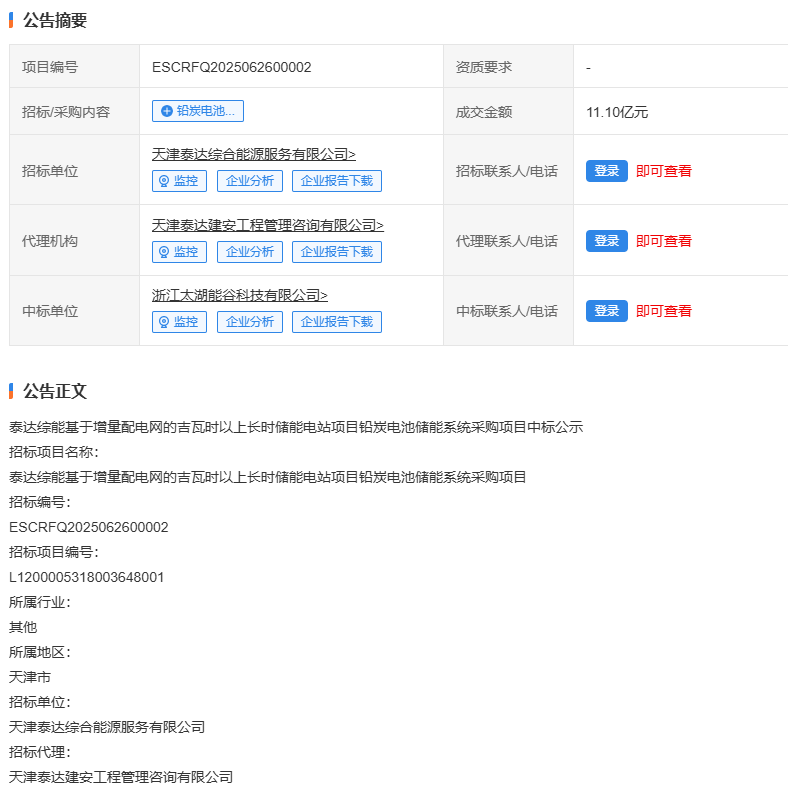Click 即可查看 text in 中标联系人 row
This screenshot has height=796, width=788.
pos(664,311)
